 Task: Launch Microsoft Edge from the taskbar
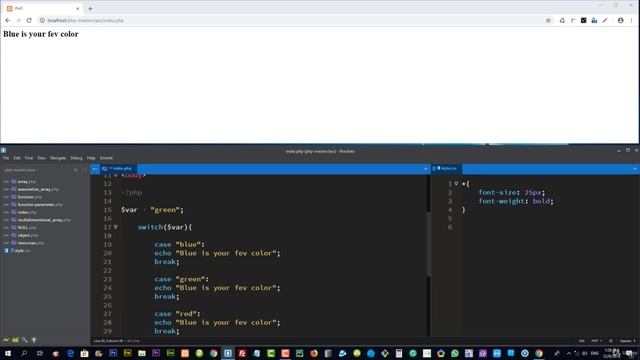click(70, 353)
